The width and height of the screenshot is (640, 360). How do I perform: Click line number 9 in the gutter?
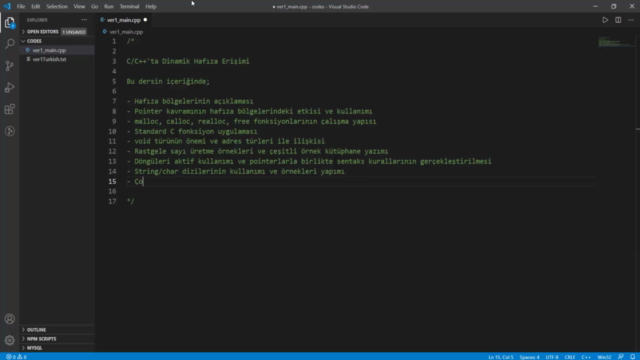tap(114, 122)
